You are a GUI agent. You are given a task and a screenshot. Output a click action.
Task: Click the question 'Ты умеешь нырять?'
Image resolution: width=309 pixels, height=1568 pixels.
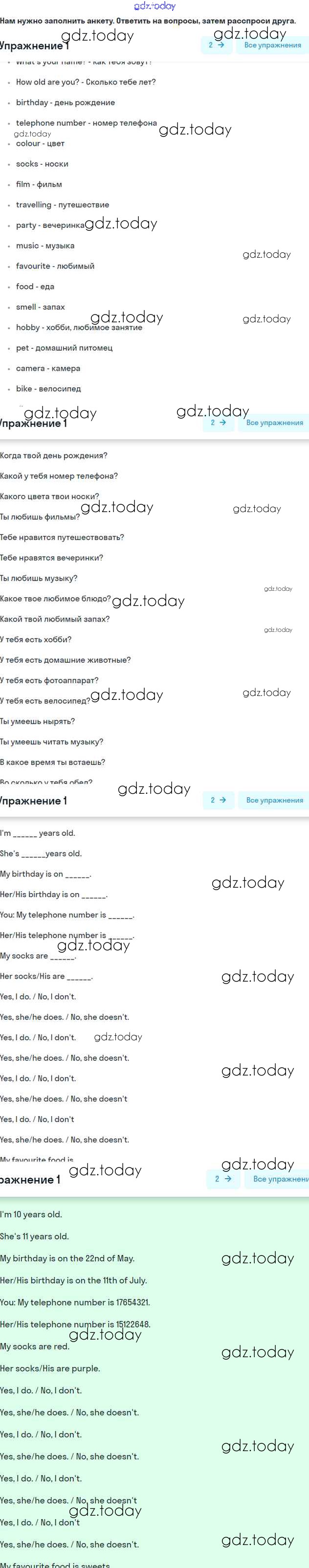[37, 721]
